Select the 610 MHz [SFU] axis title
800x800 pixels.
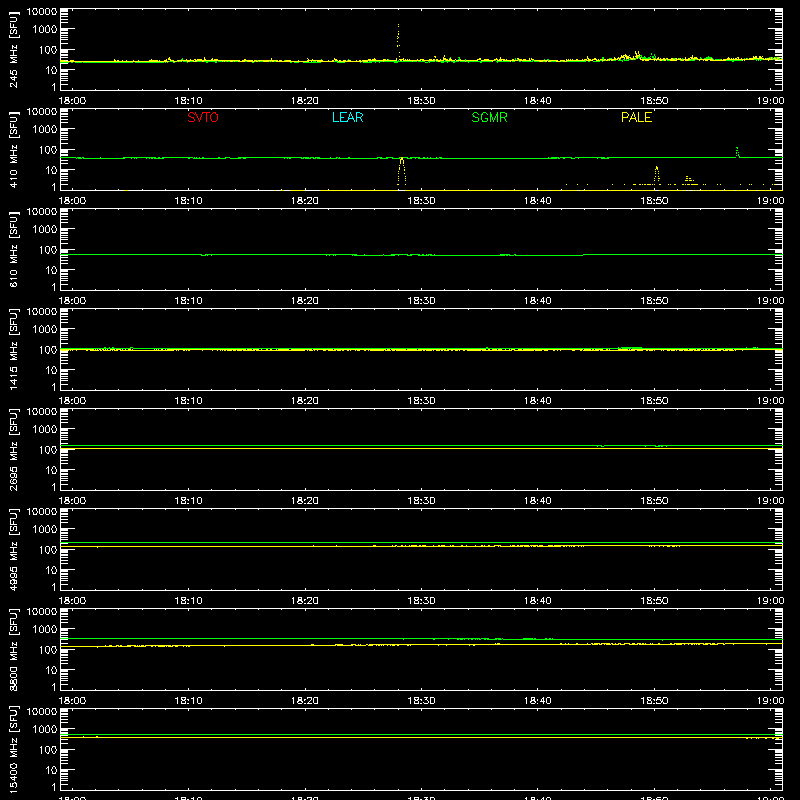[14, 249]
